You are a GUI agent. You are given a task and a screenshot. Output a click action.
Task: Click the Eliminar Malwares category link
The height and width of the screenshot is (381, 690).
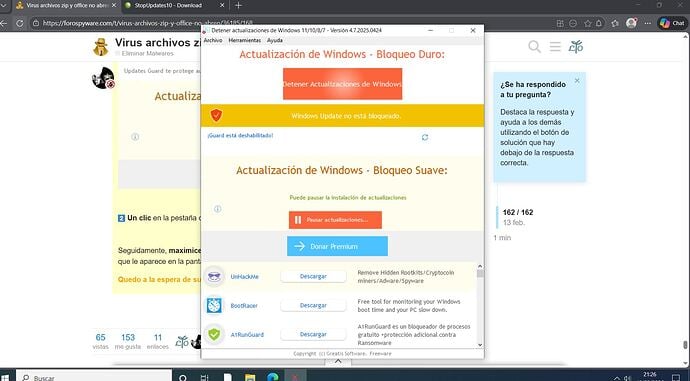[147, 53]
